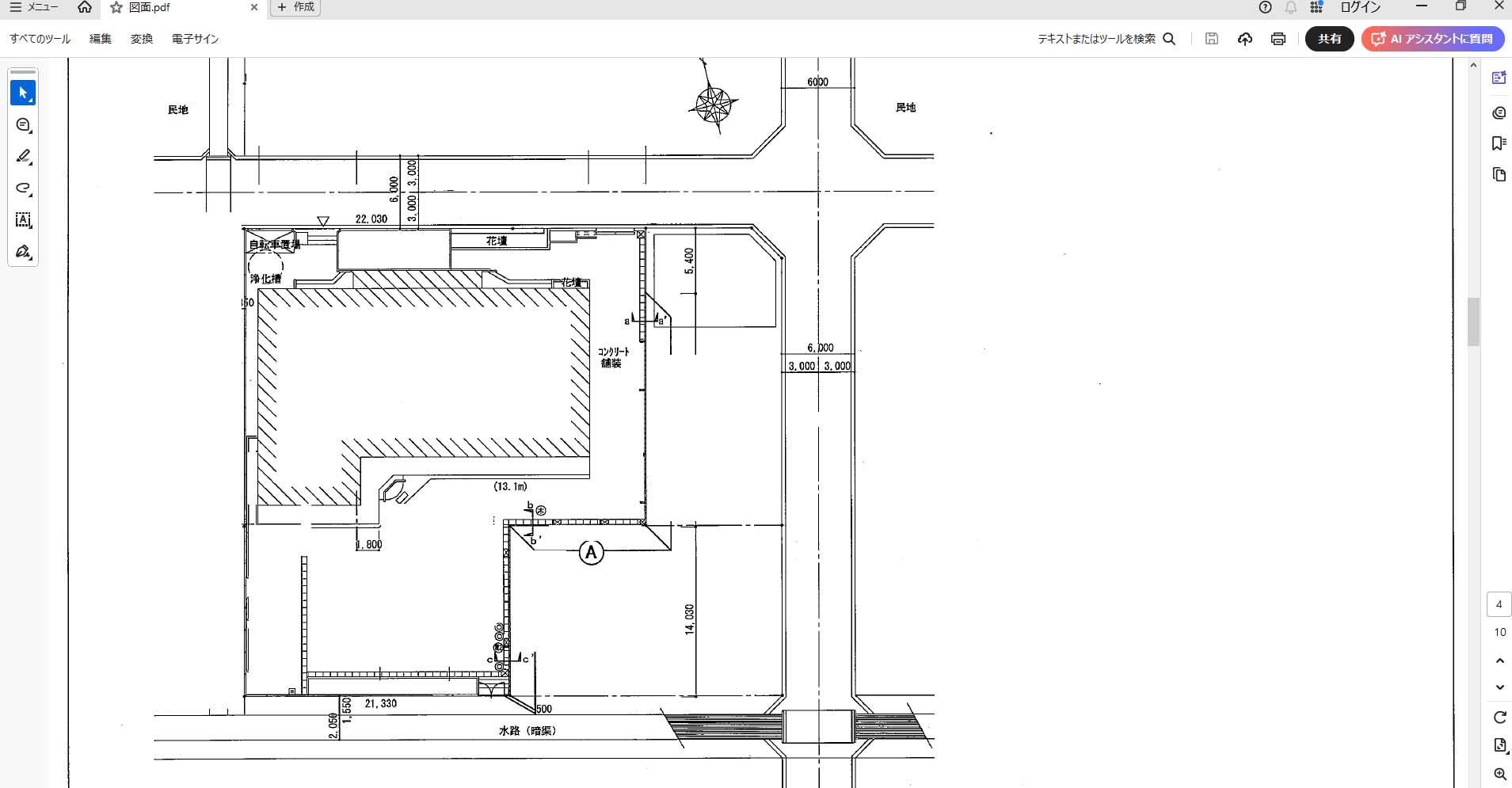
Task: Add a comment with the note tool
Action: click(23, 125)
